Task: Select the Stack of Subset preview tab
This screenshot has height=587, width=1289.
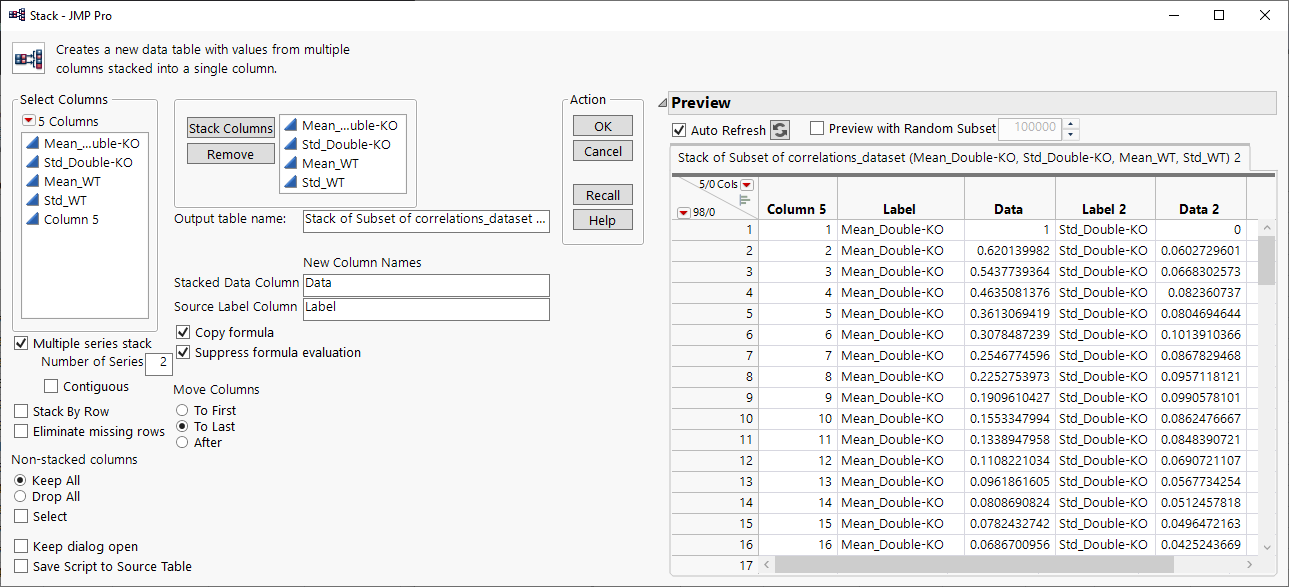Action: 959,158
